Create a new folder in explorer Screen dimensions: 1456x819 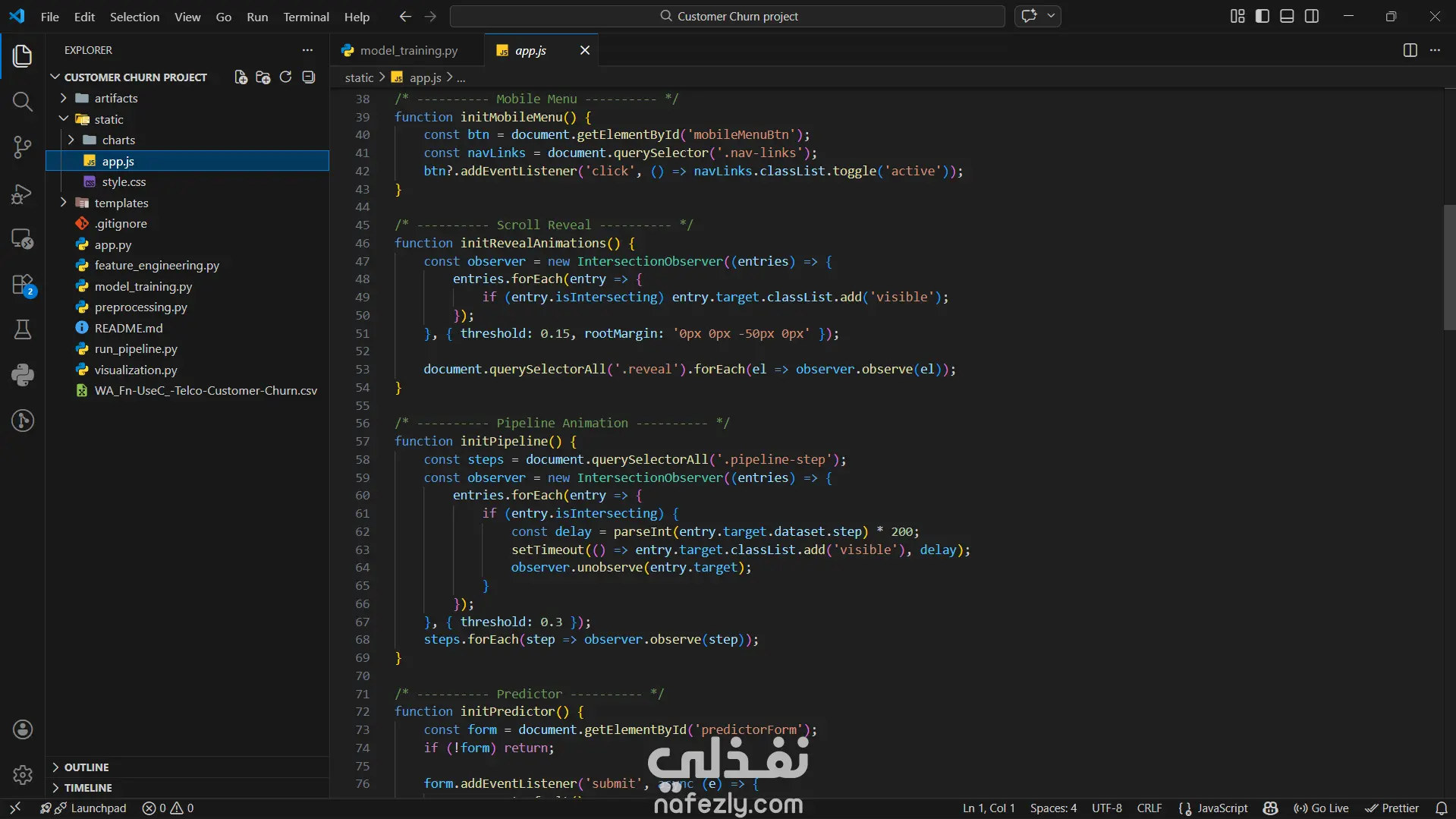263,77
